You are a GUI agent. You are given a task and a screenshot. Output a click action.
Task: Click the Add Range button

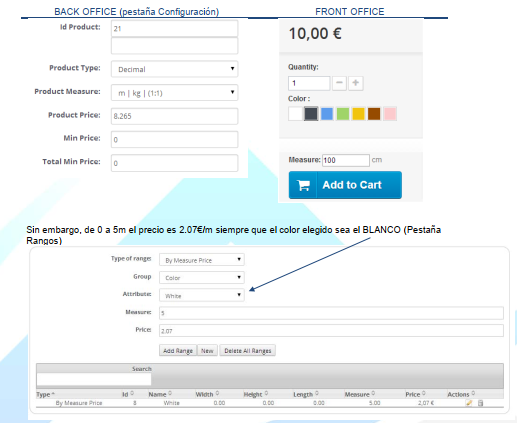pos(178,351)
